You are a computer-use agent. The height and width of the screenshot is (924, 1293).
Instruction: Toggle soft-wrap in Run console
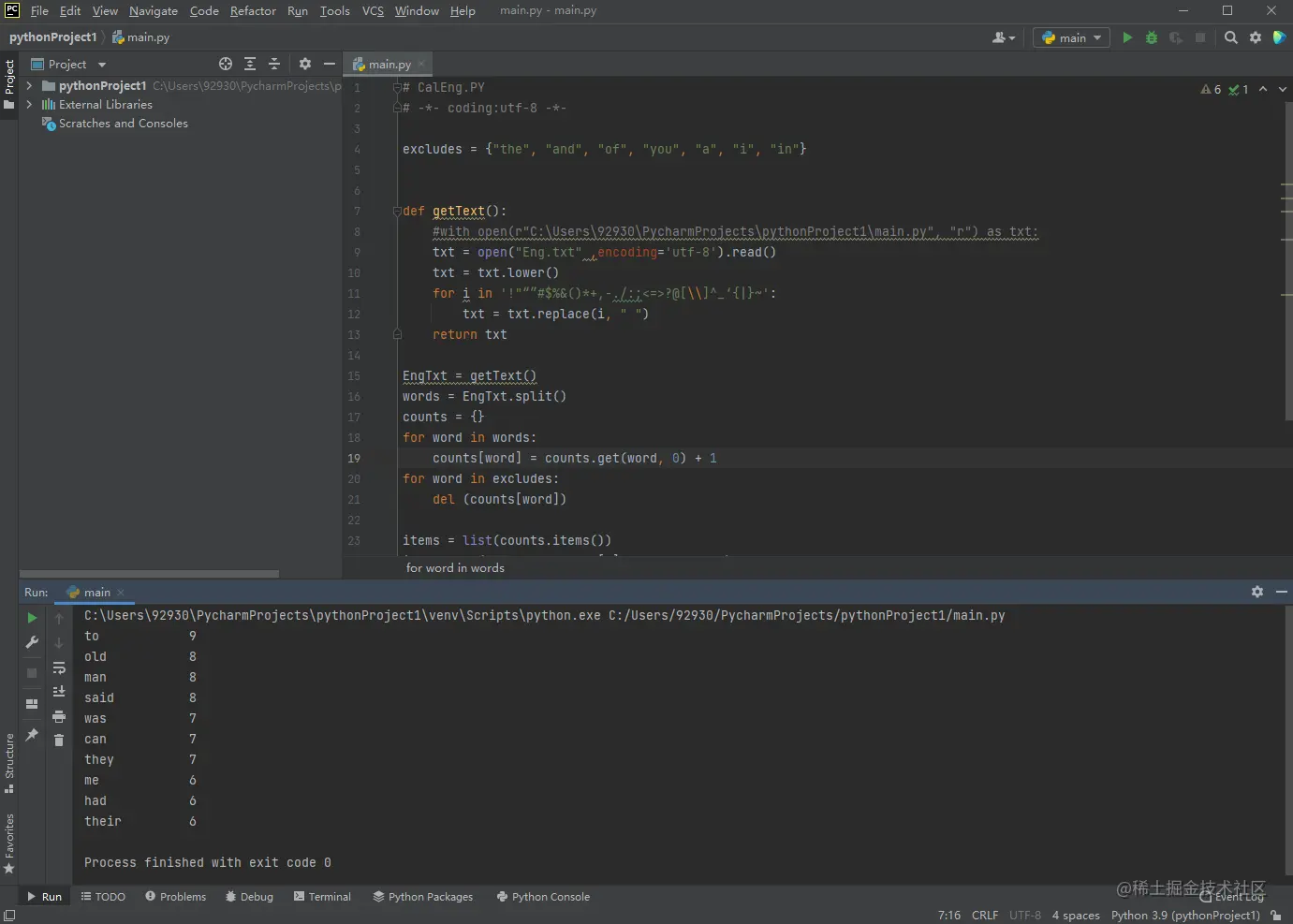(59, 667)
